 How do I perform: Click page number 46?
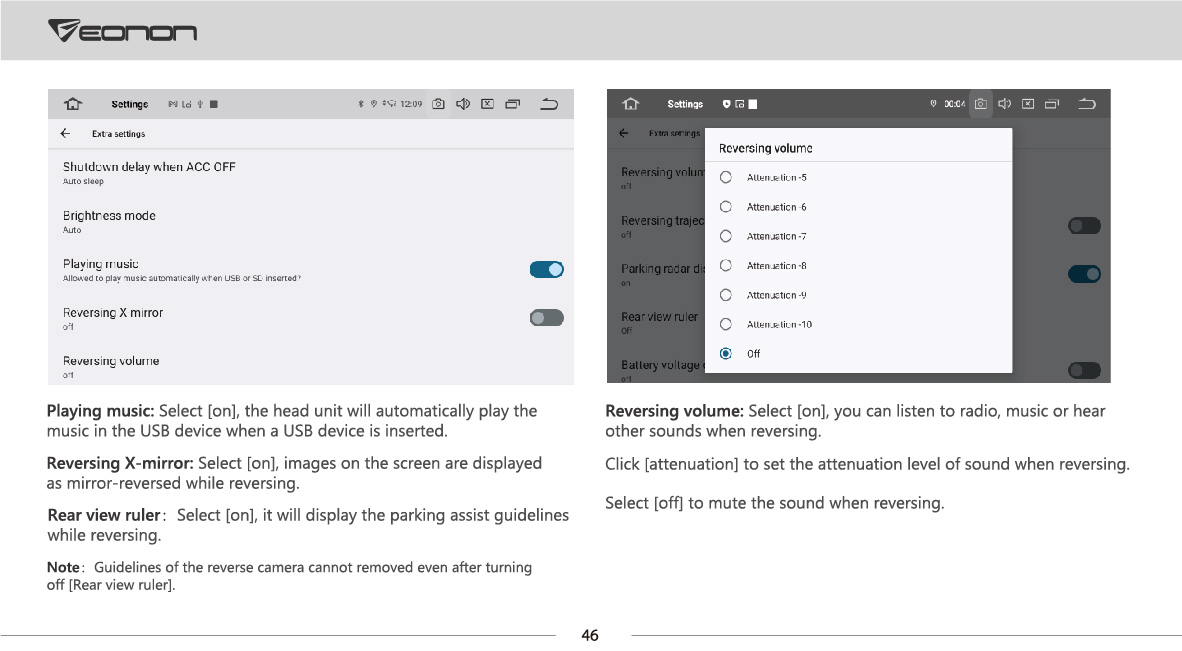coord(590,635)
